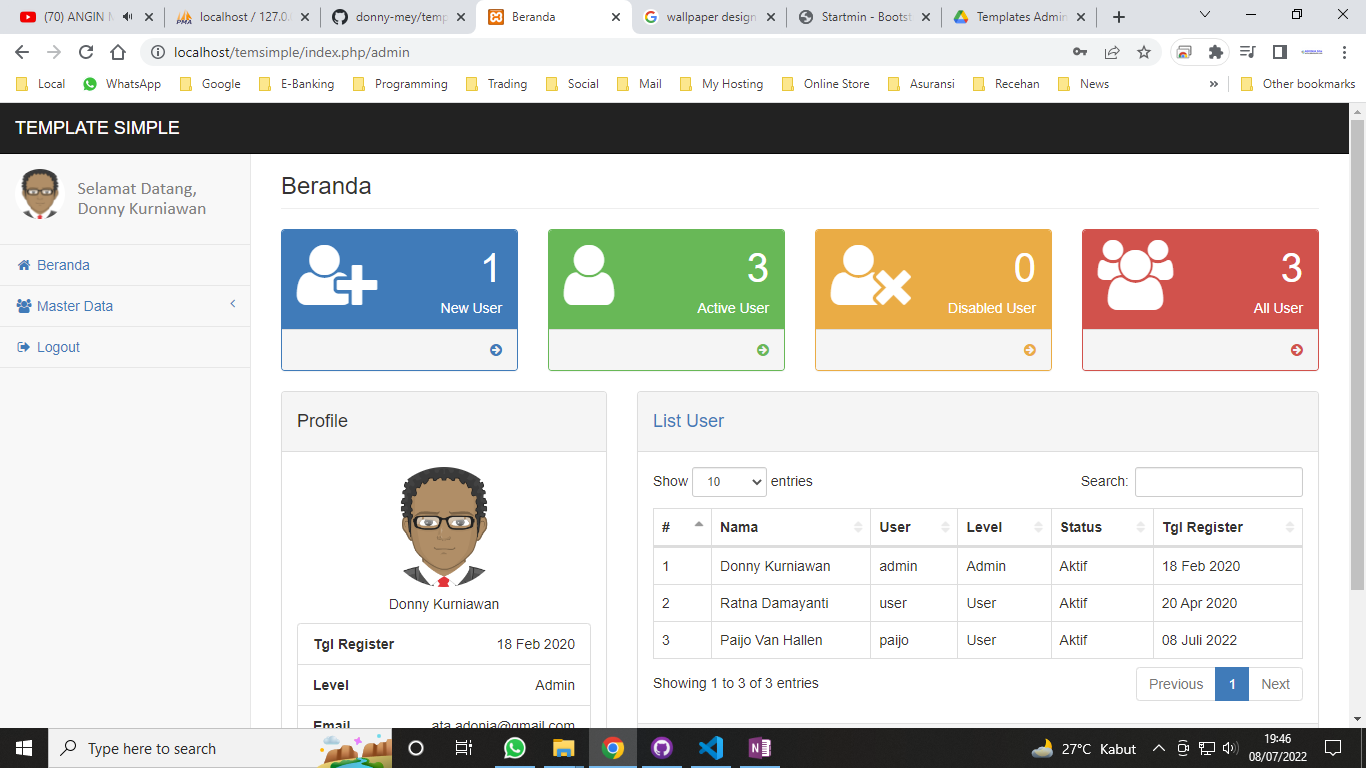This screenshot has height=768, width=1366.
Task: Click the List User search field
Action: (1218, 482)
